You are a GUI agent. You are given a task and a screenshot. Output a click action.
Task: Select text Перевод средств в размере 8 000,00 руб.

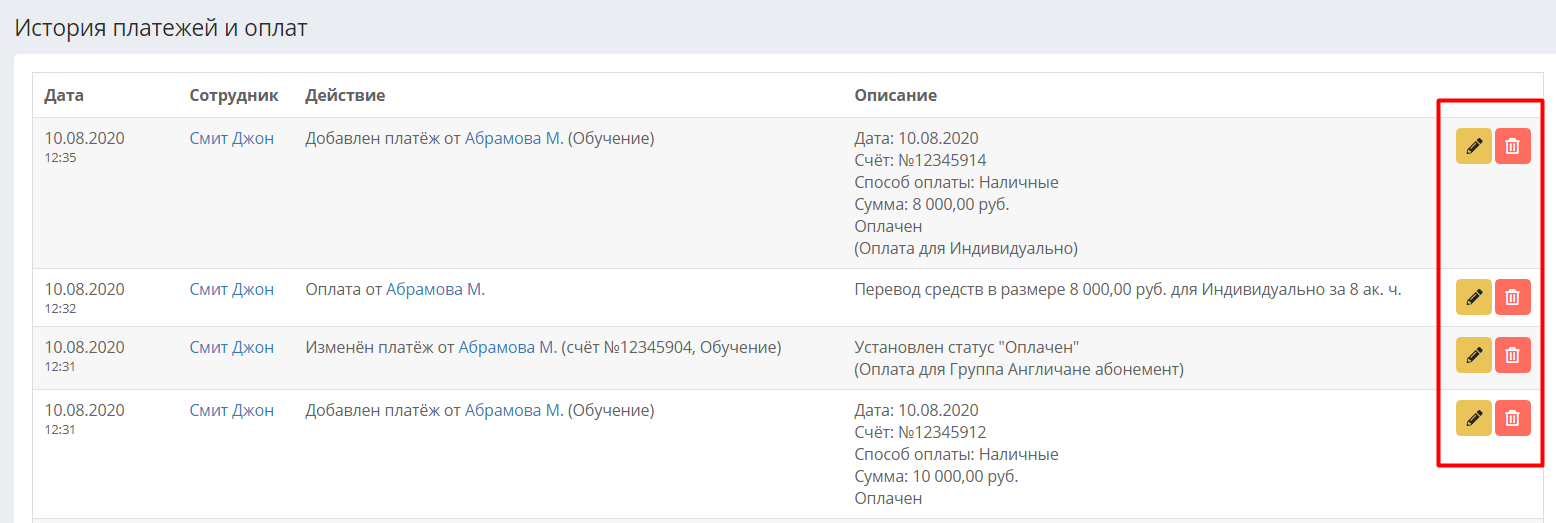(1006, 289)
